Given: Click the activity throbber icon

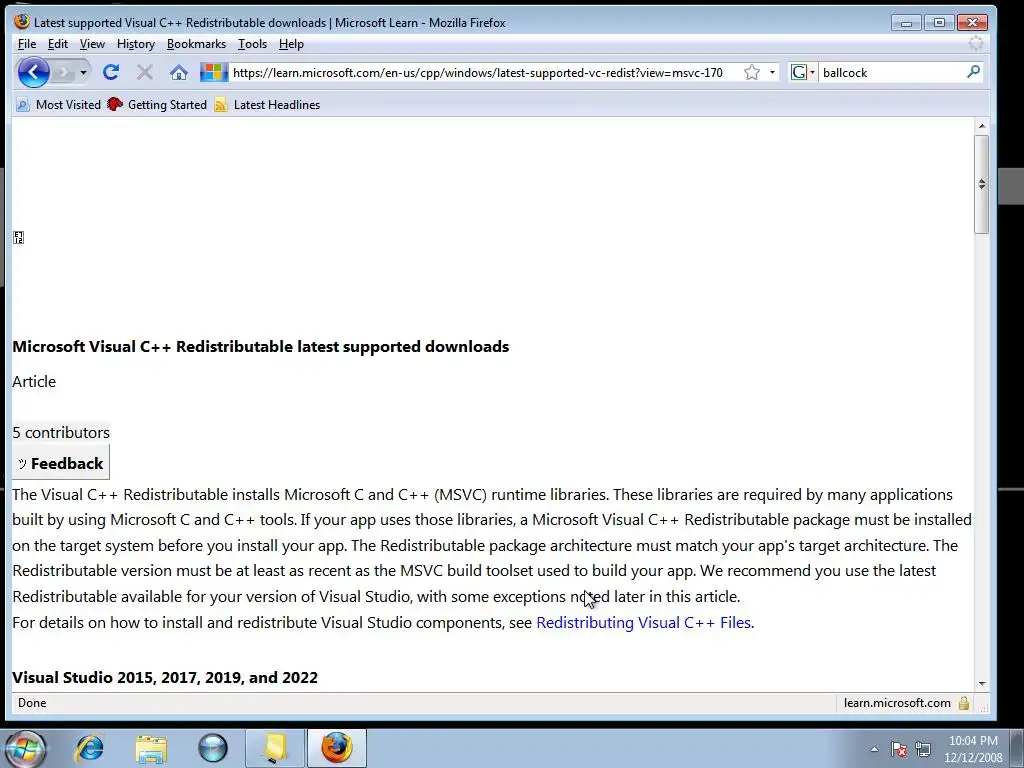Looking at the screenshot, I should click(976, 44).
